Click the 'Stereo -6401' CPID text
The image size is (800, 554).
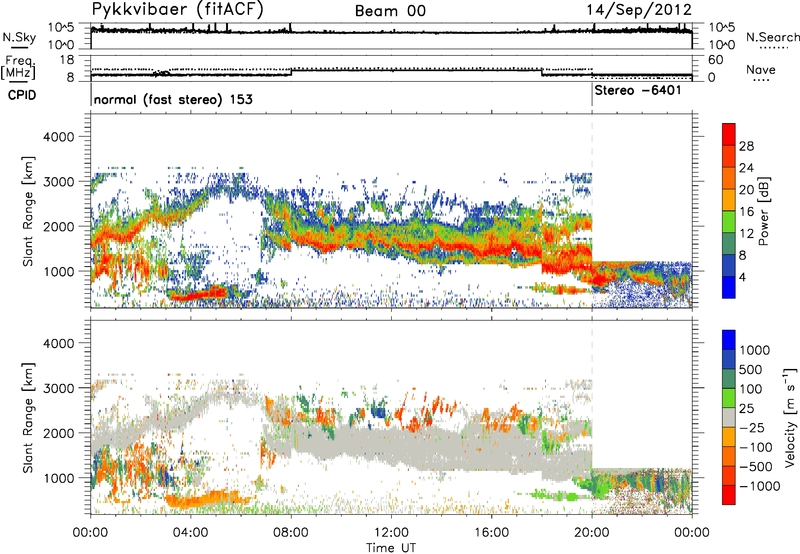(638, 91)
